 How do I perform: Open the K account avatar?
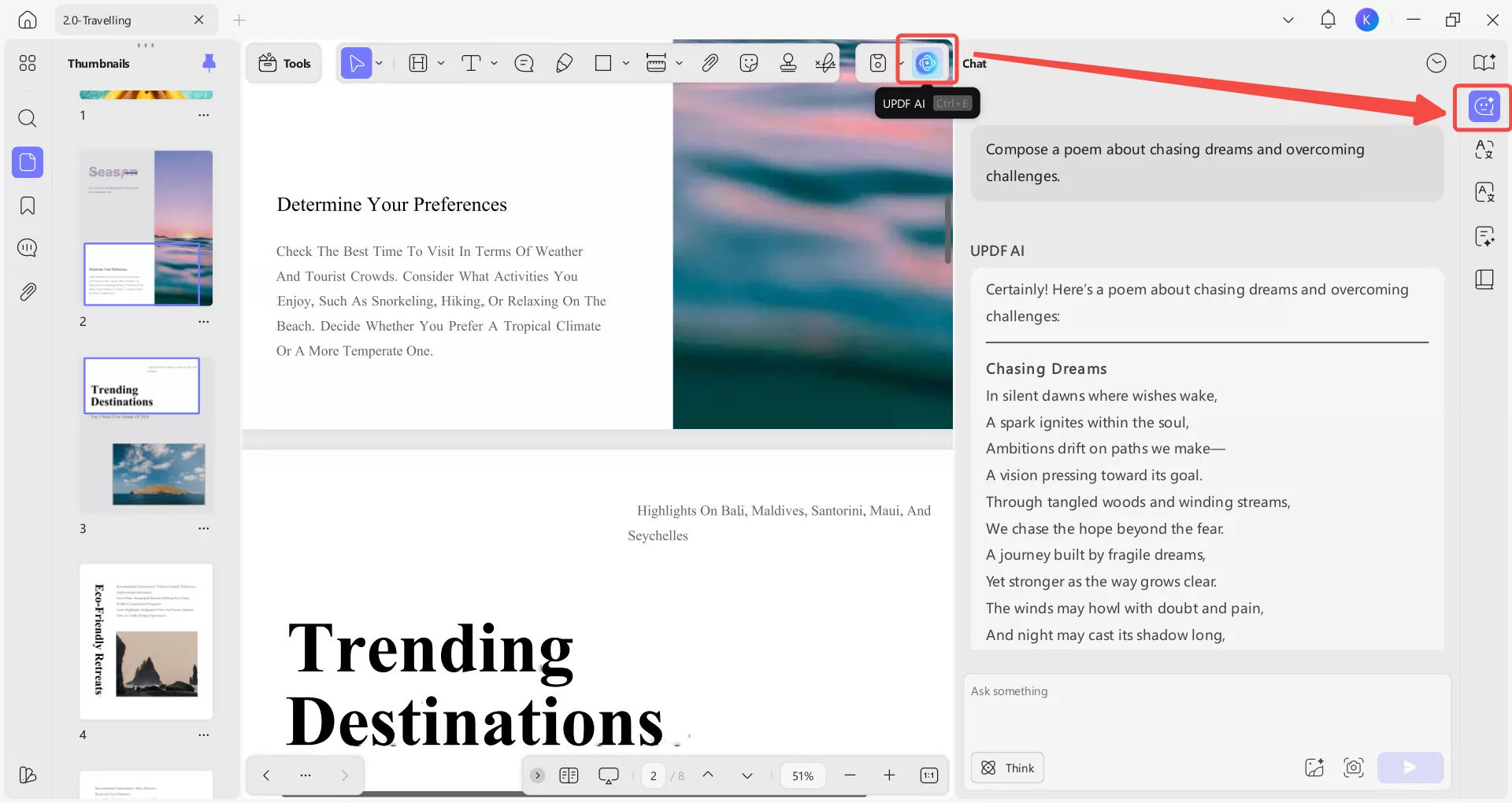[x=1367, y=20]
